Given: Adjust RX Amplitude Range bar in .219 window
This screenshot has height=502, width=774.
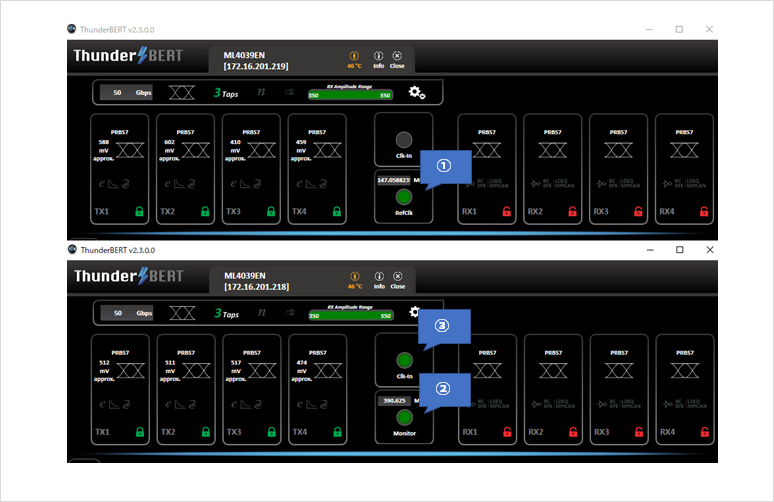Looking at the screenshot, I should coord(350,95).
